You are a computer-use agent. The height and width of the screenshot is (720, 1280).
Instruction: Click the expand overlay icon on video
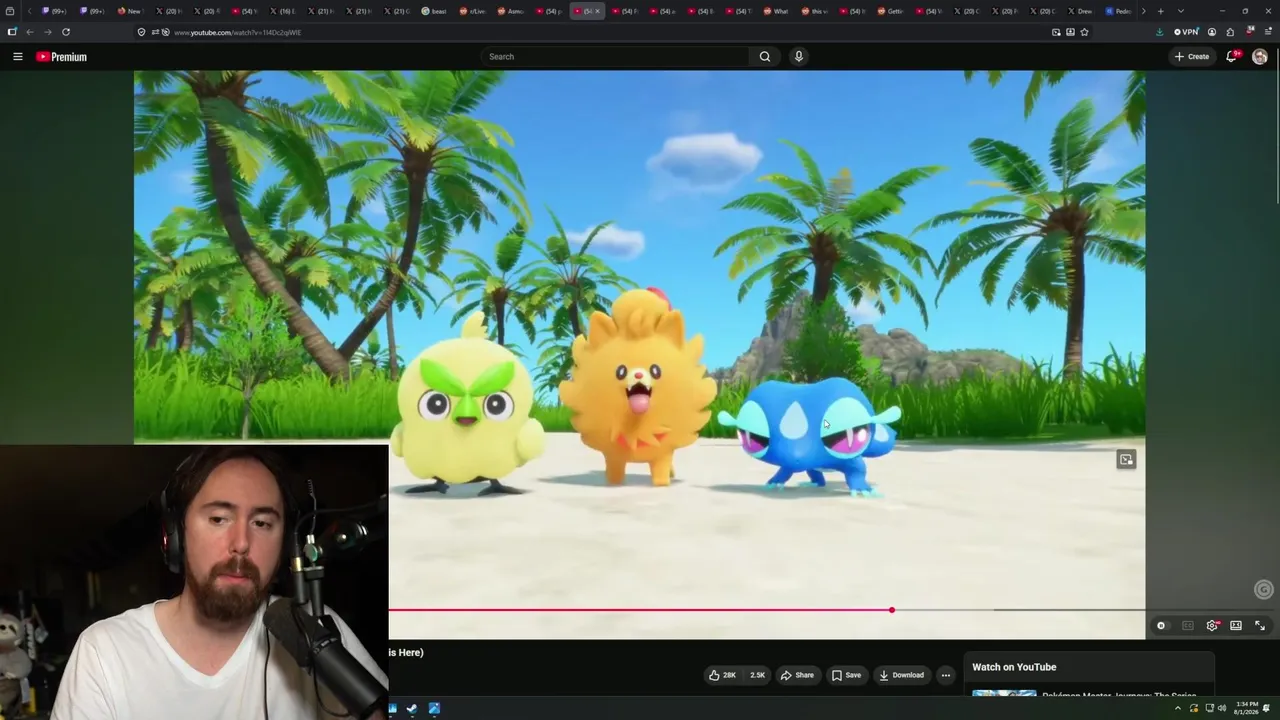(1126, 459)
